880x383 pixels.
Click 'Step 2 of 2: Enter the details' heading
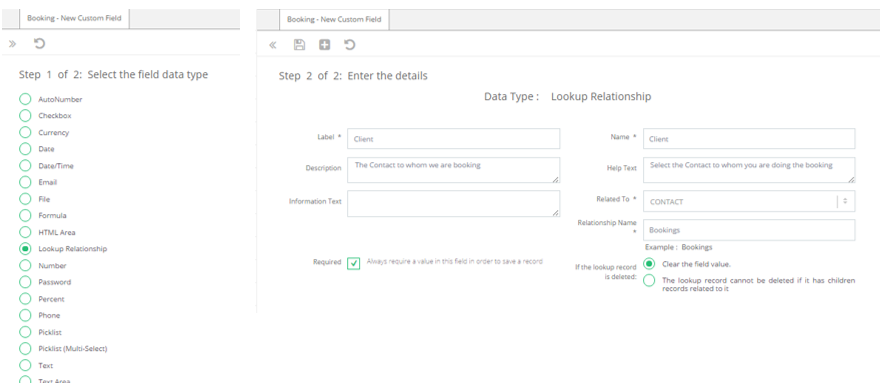pyautogui.click(x=353, y=76)
